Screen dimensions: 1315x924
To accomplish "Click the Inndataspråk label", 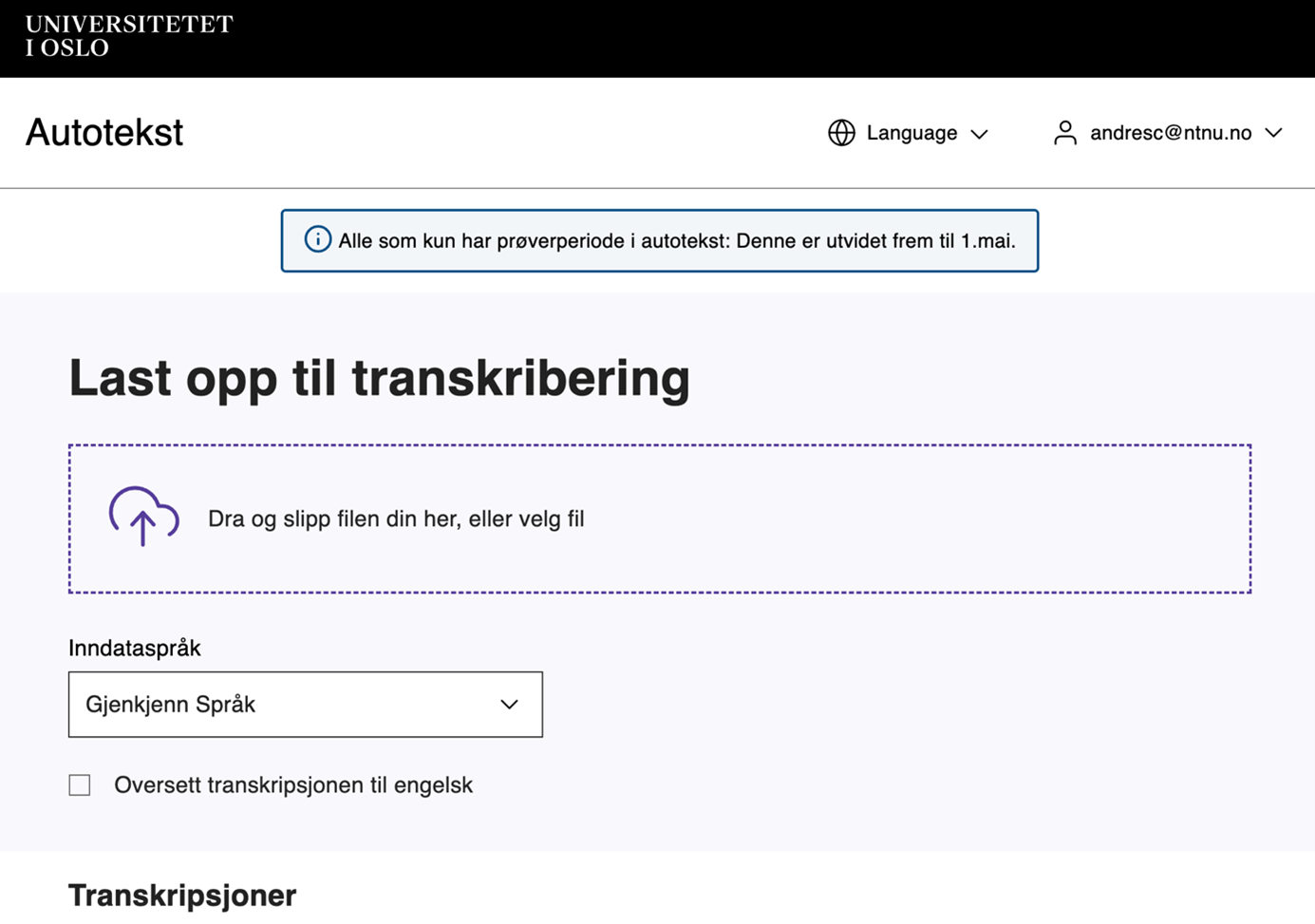I will pyautogui.click(x=135, y=649).
